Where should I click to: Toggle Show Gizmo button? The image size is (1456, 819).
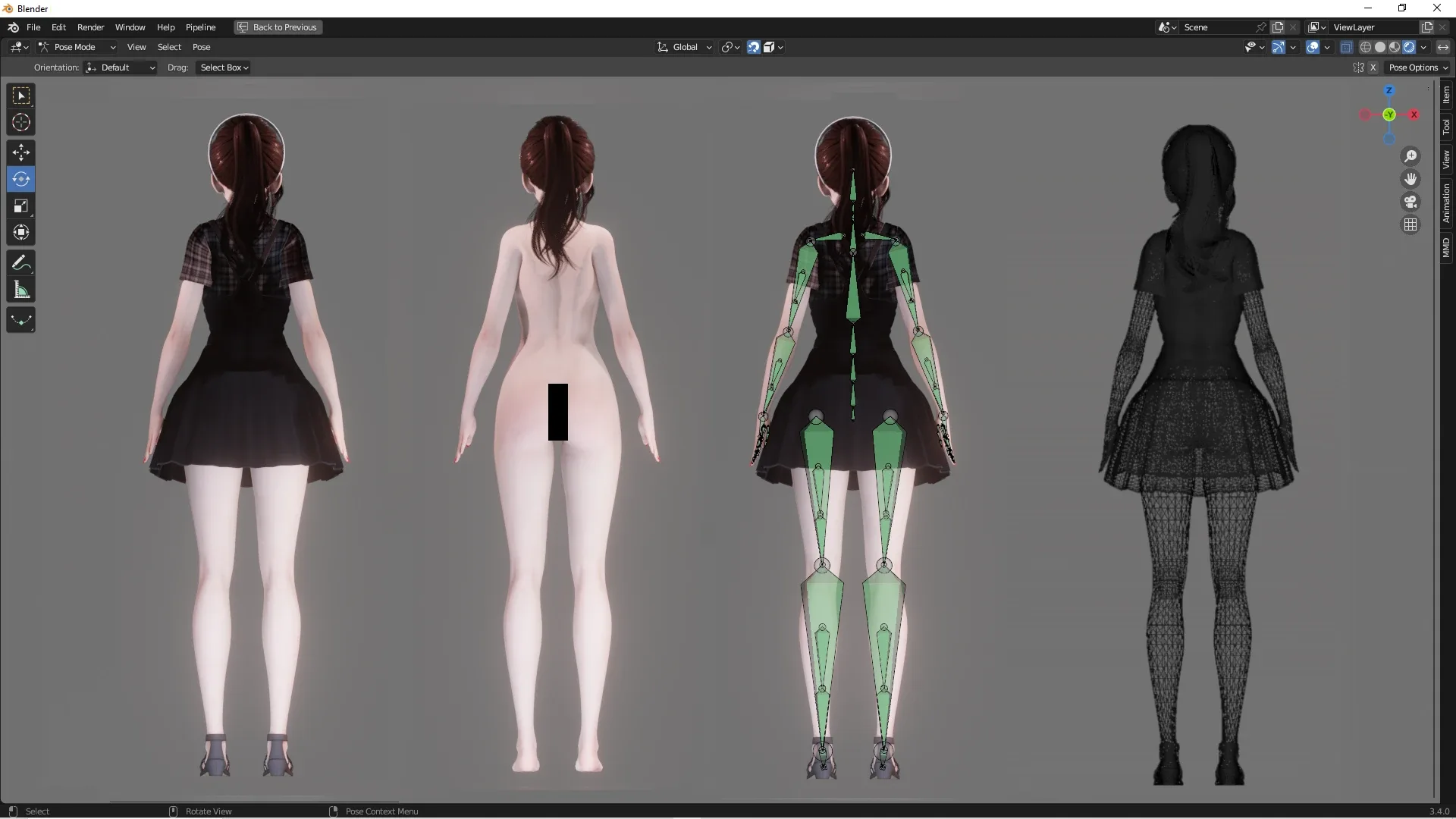pos(1279,47)
